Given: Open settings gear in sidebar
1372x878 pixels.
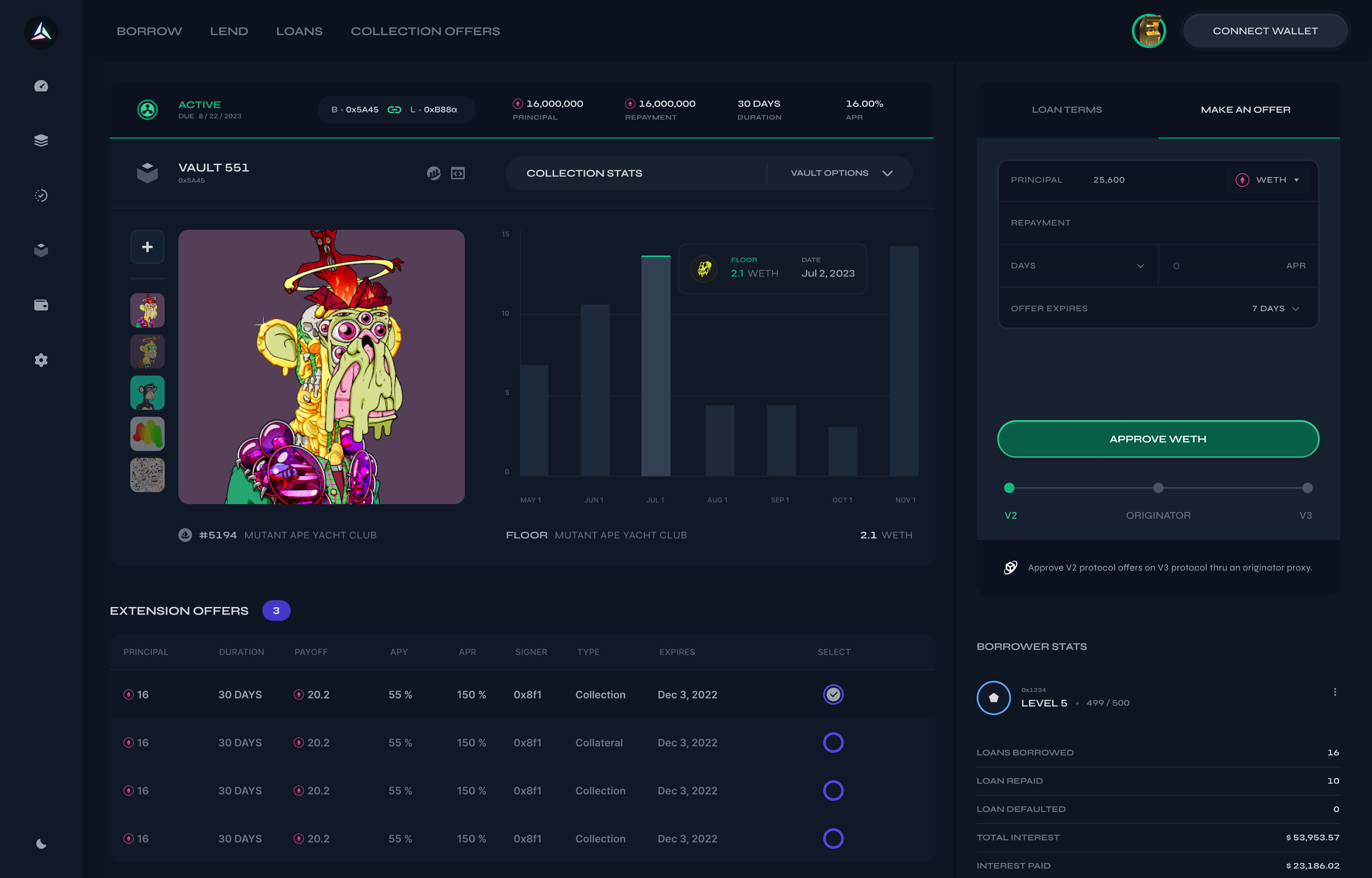Looking at the screenshot, I should [x=41, y=360].
